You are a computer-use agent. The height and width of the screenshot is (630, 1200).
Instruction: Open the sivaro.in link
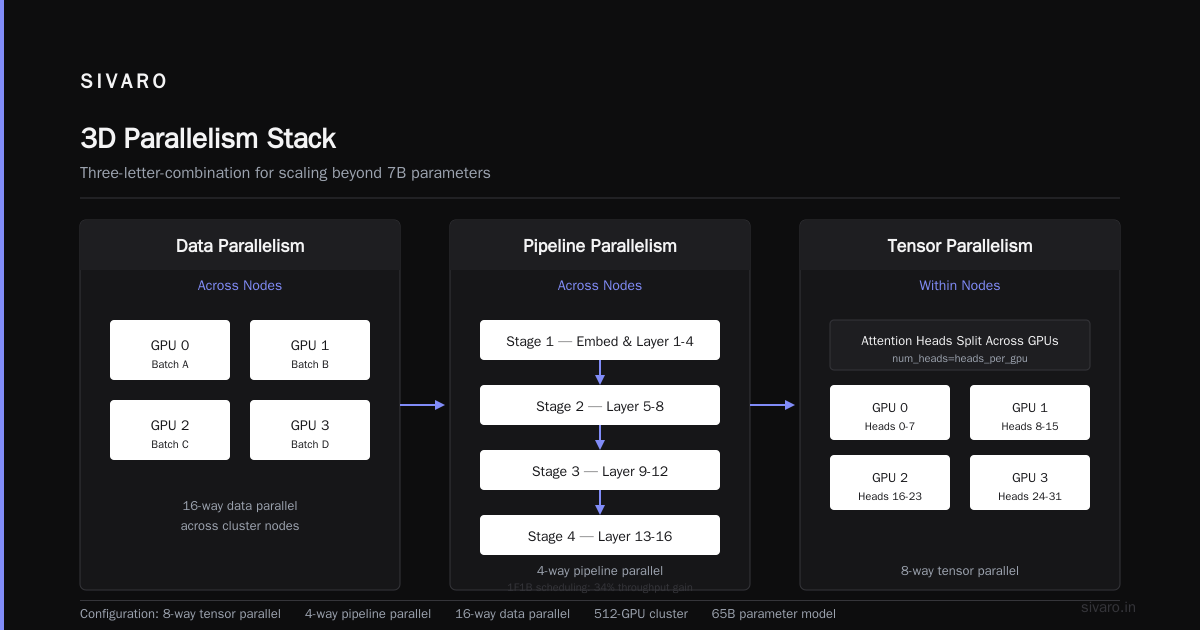click(1108, 607)
